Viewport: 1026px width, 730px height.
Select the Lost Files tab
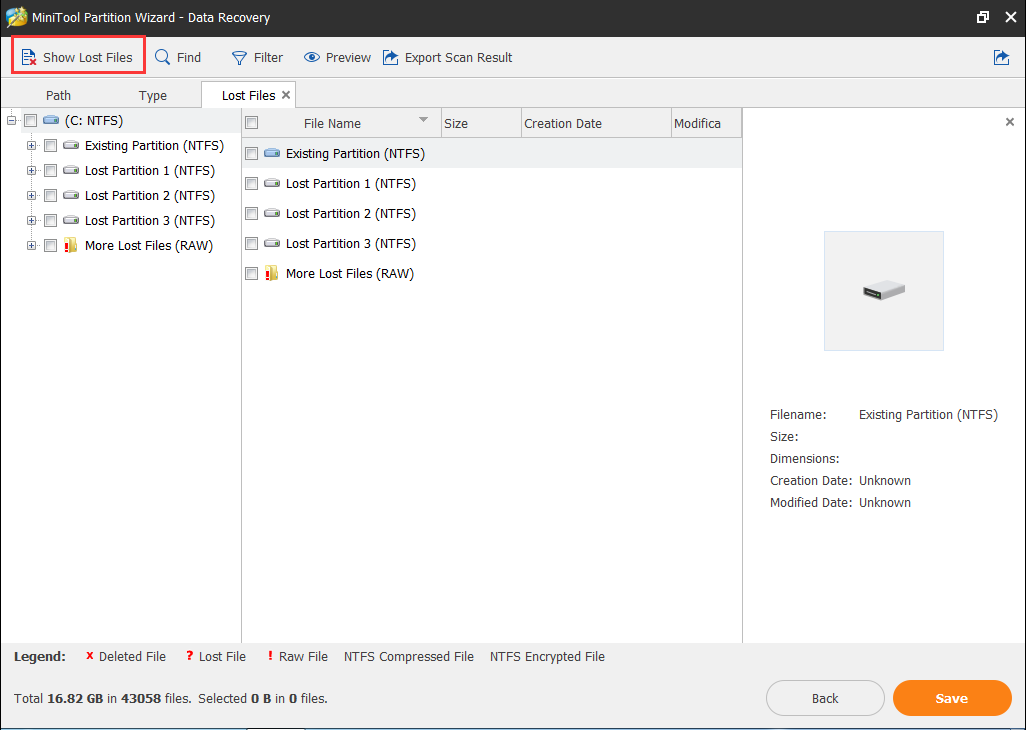point(248,96)
